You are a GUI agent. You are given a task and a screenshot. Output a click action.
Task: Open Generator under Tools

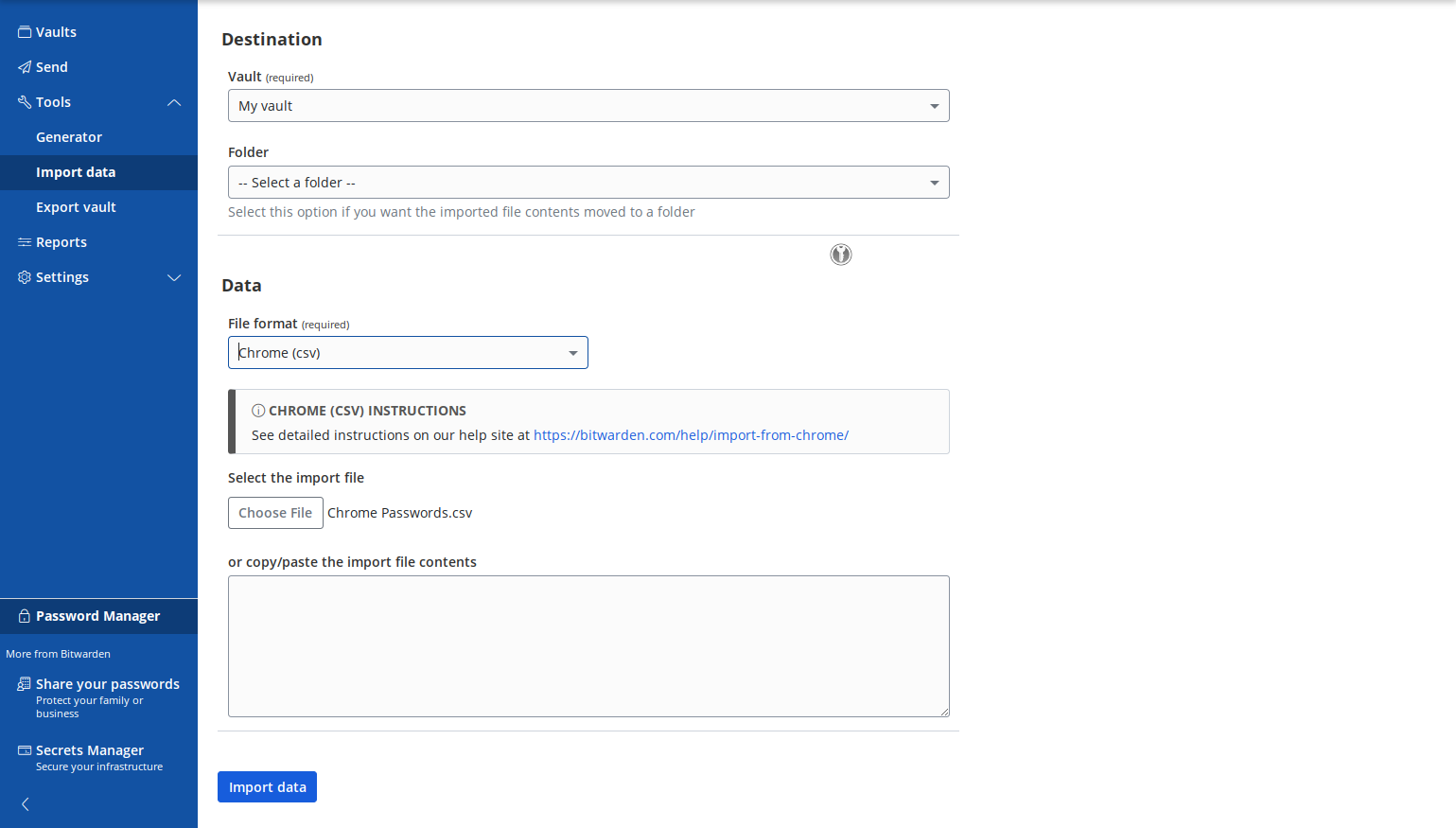click(x=69, y=137)
